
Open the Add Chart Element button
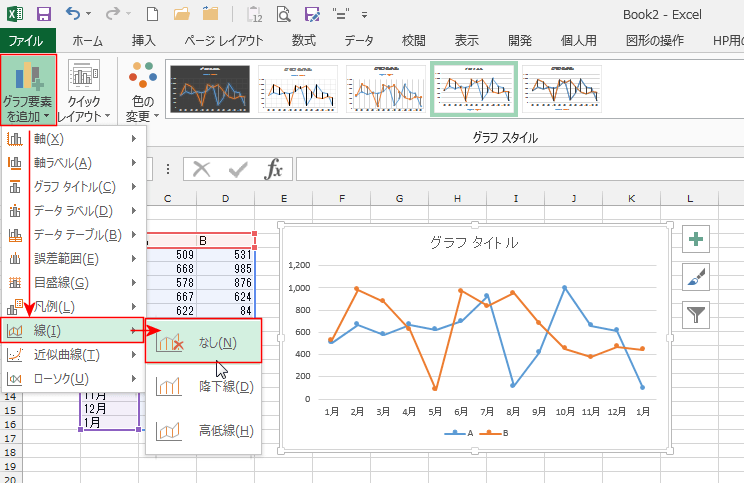pos(28,89)
